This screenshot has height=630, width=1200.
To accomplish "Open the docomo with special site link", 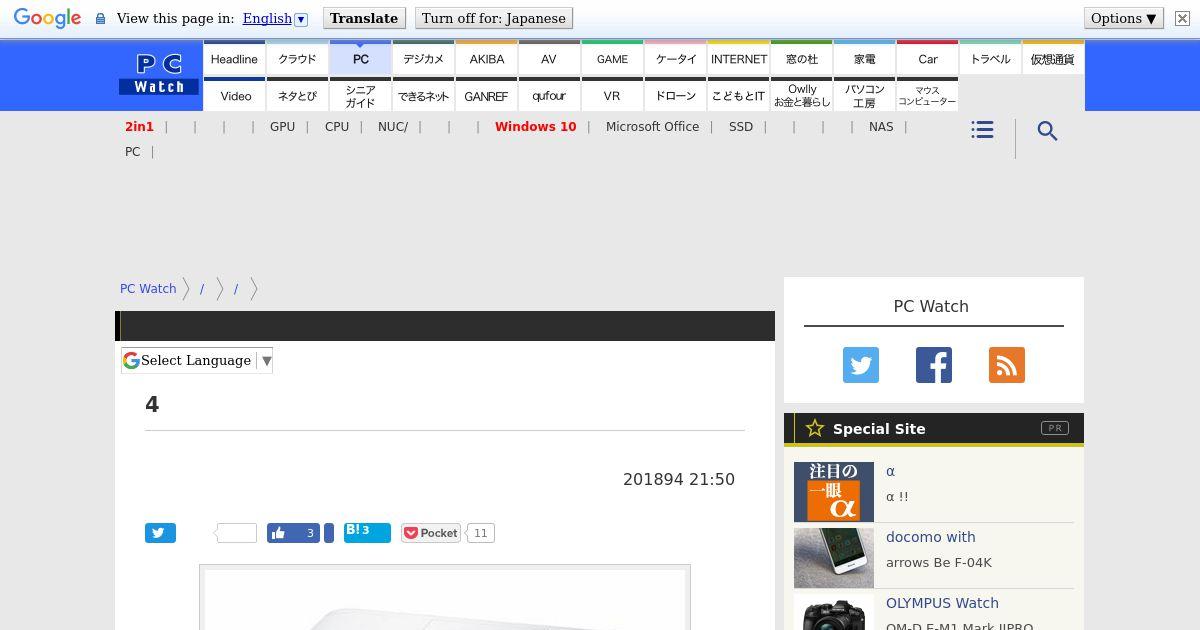I will tap(930, 537).
